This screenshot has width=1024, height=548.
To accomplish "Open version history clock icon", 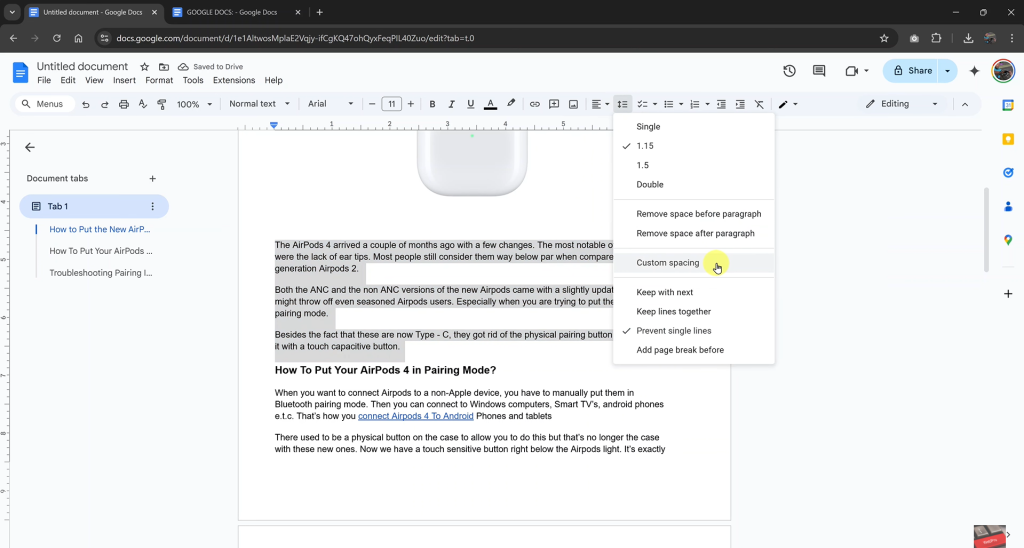I will tap(789, 71).
